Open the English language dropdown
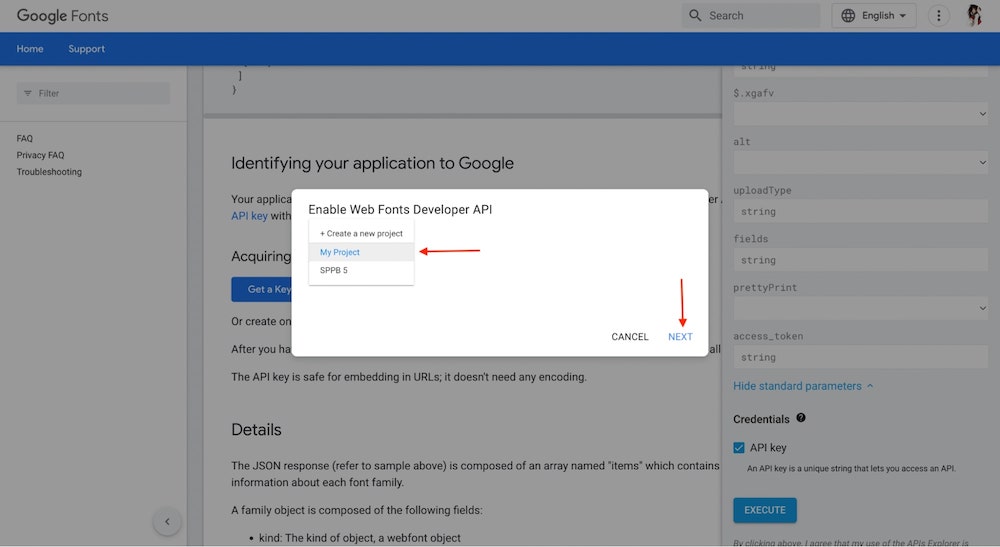The image size is (1000, 547). (875, 16)
